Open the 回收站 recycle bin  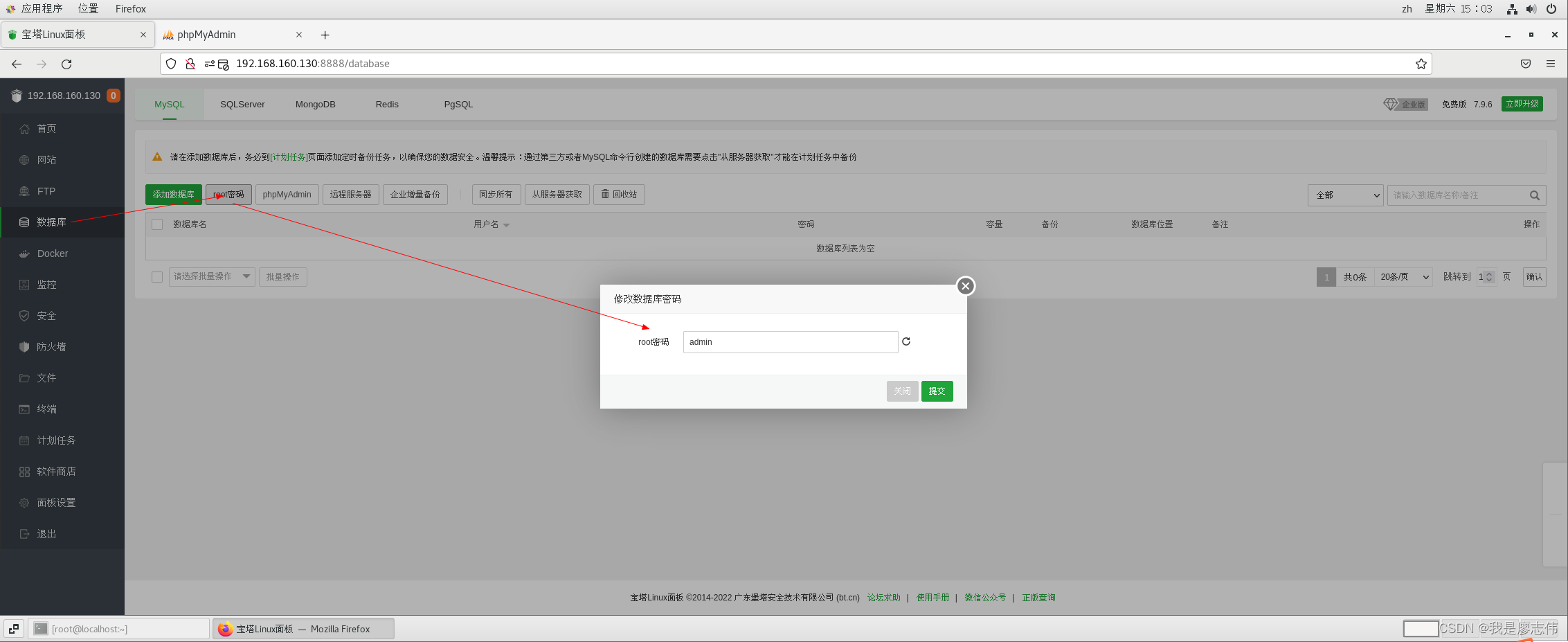pos(619,195)
